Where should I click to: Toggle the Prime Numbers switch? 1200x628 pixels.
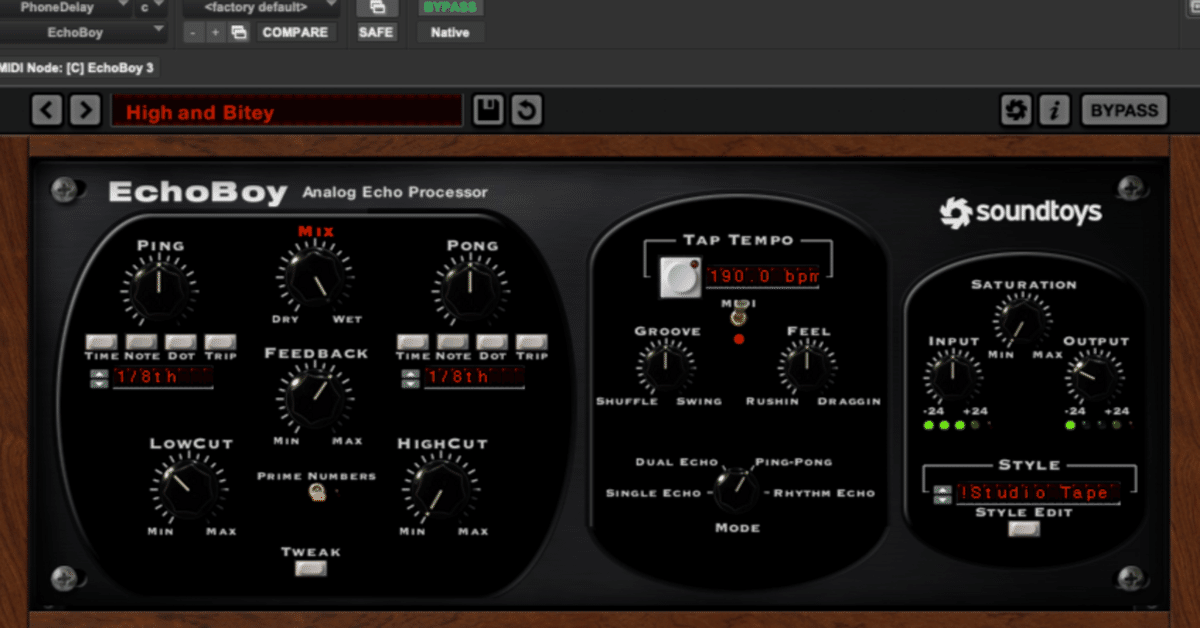[316, 492]
